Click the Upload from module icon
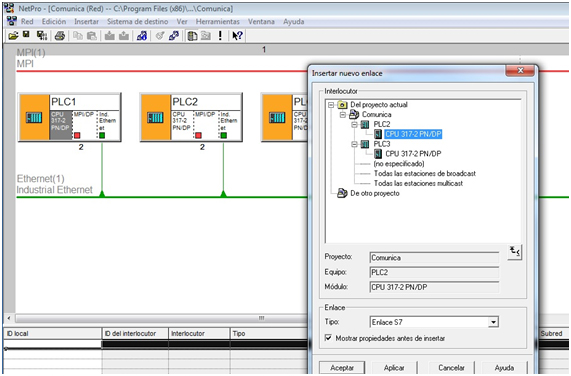This screenshot has width=571, height=376. tap(124, 36)
